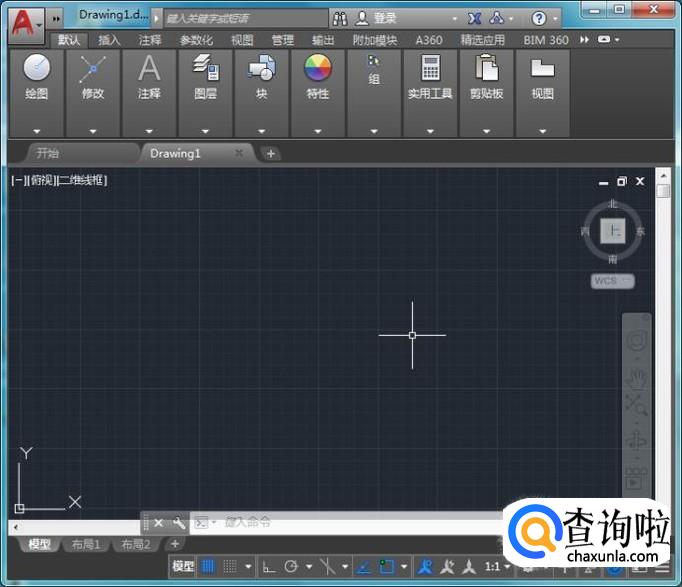Switch to the 布局1 layout tab
The width and height of the screenshot is (682, 587).
click(85, 544)
